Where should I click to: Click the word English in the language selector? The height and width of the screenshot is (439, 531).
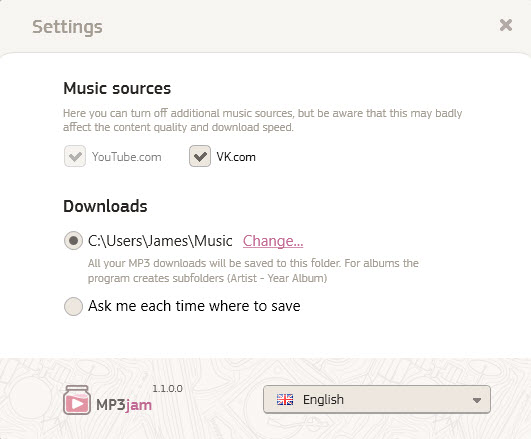323,400
